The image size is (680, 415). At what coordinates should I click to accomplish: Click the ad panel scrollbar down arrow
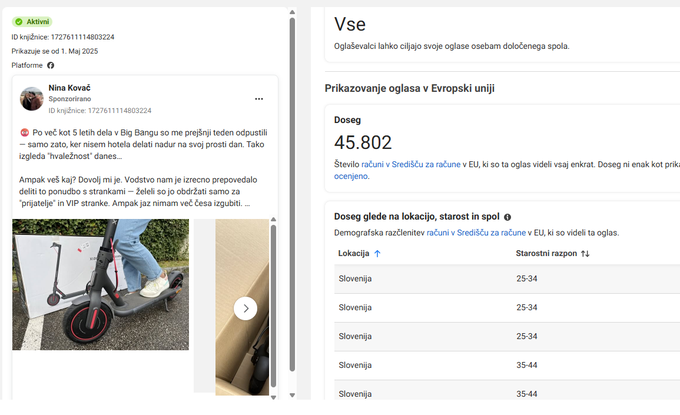click(292, 395)
